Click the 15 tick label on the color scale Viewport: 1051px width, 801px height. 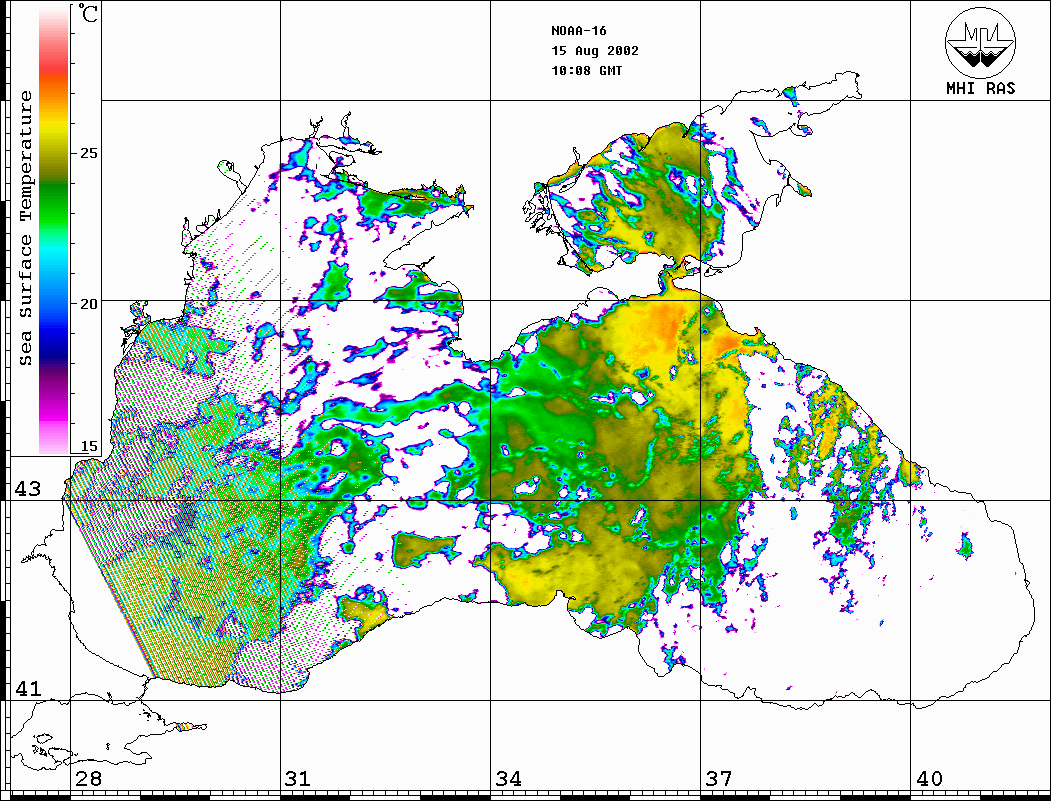(89, 446)
